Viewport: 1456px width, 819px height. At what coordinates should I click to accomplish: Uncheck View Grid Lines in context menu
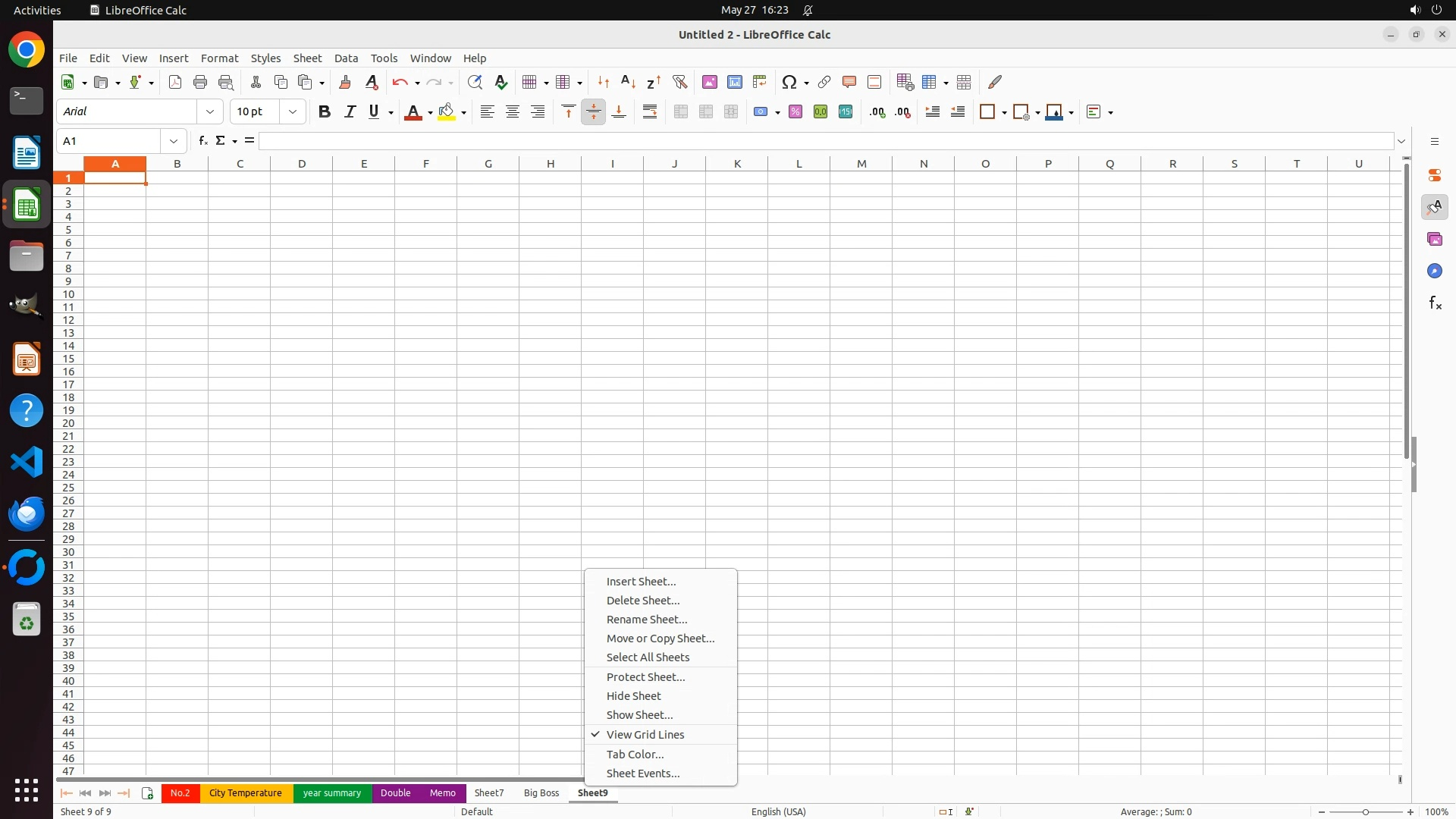pyautogui.click(x=645, y=734)
